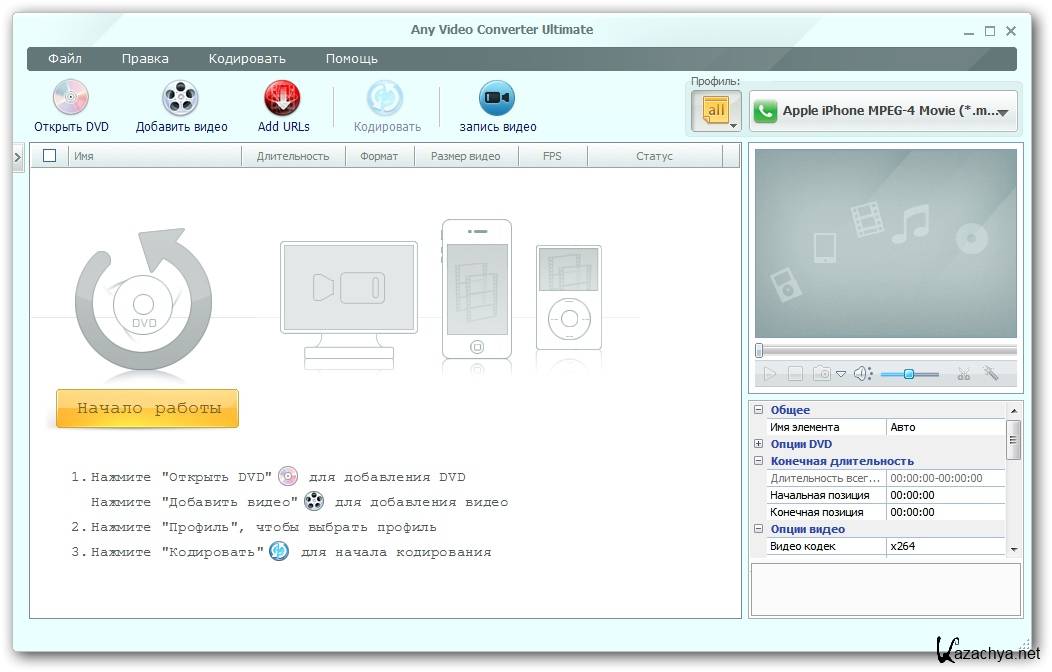Collapse the Общее section
1052x672 pixels.
pos(759,410)
